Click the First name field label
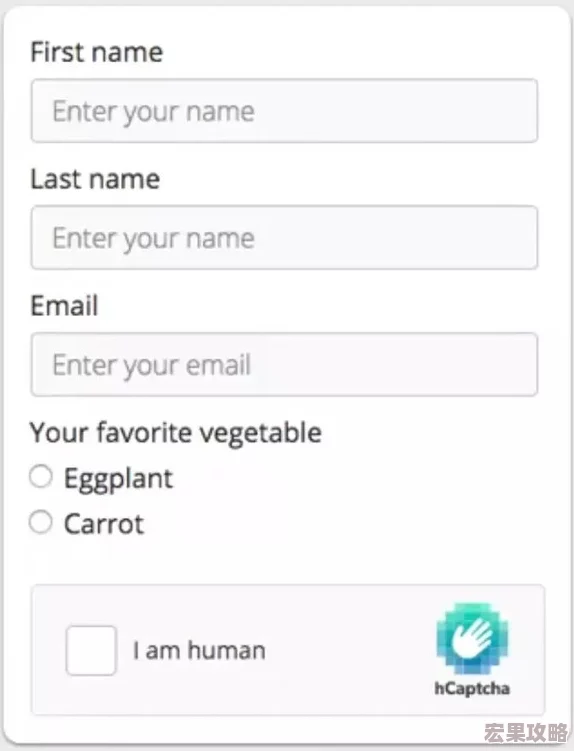The width and height of the screenshot is (574, 751). click(x=97, y=52)
